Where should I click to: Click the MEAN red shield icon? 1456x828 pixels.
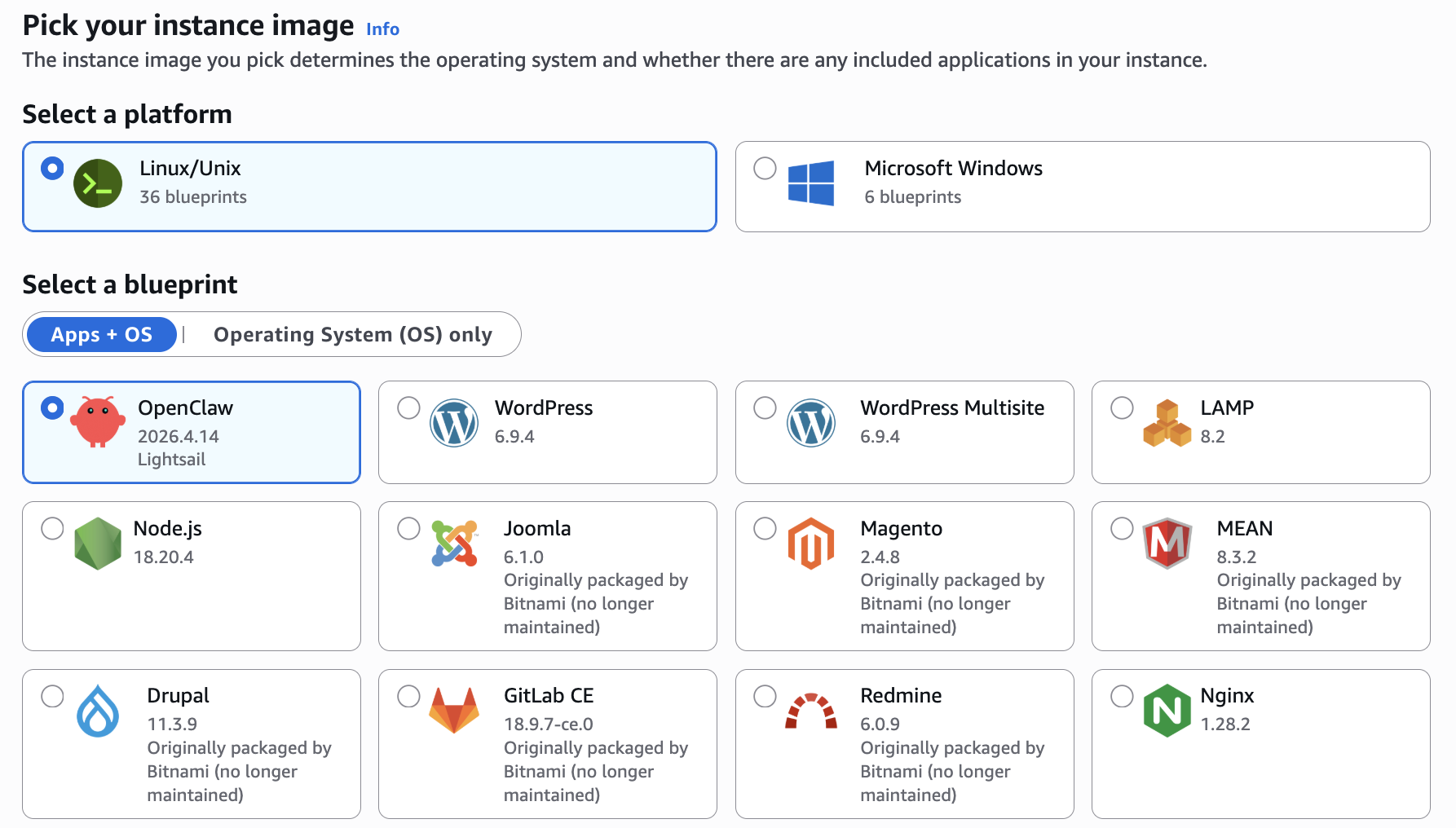1167,543
